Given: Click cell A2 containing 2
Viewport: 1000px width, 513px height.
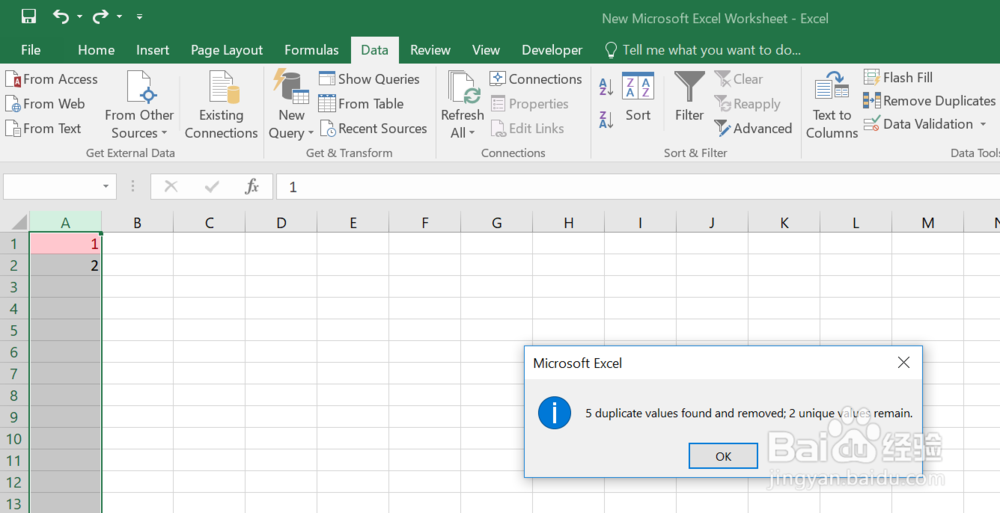Looking at the screenshot, I should click(66, 265).
